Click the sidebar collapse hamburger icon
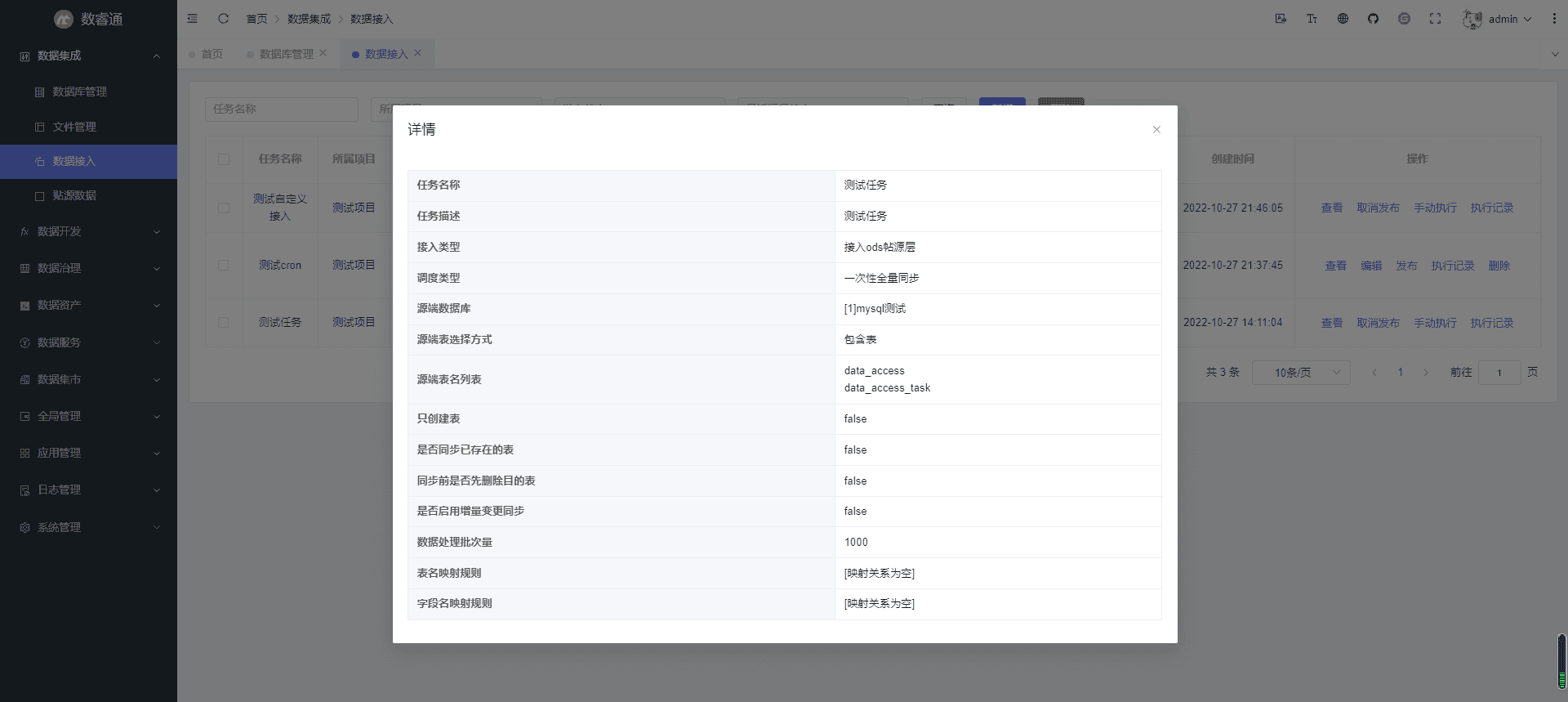 pyautogui.click(x=193, y=18)
